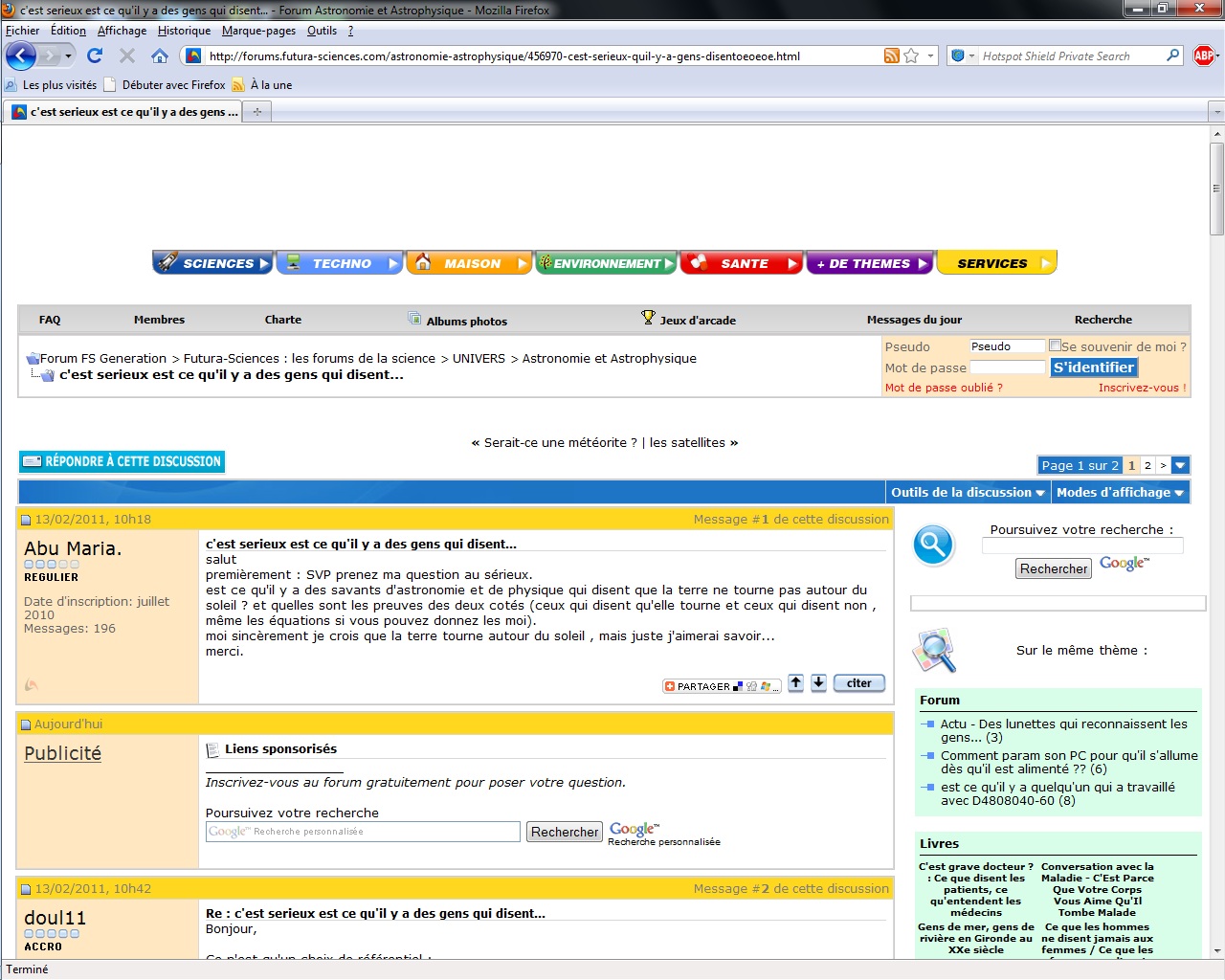Open the Affichage menu
Screen dimensions: 1225x980
pos(122,31)
